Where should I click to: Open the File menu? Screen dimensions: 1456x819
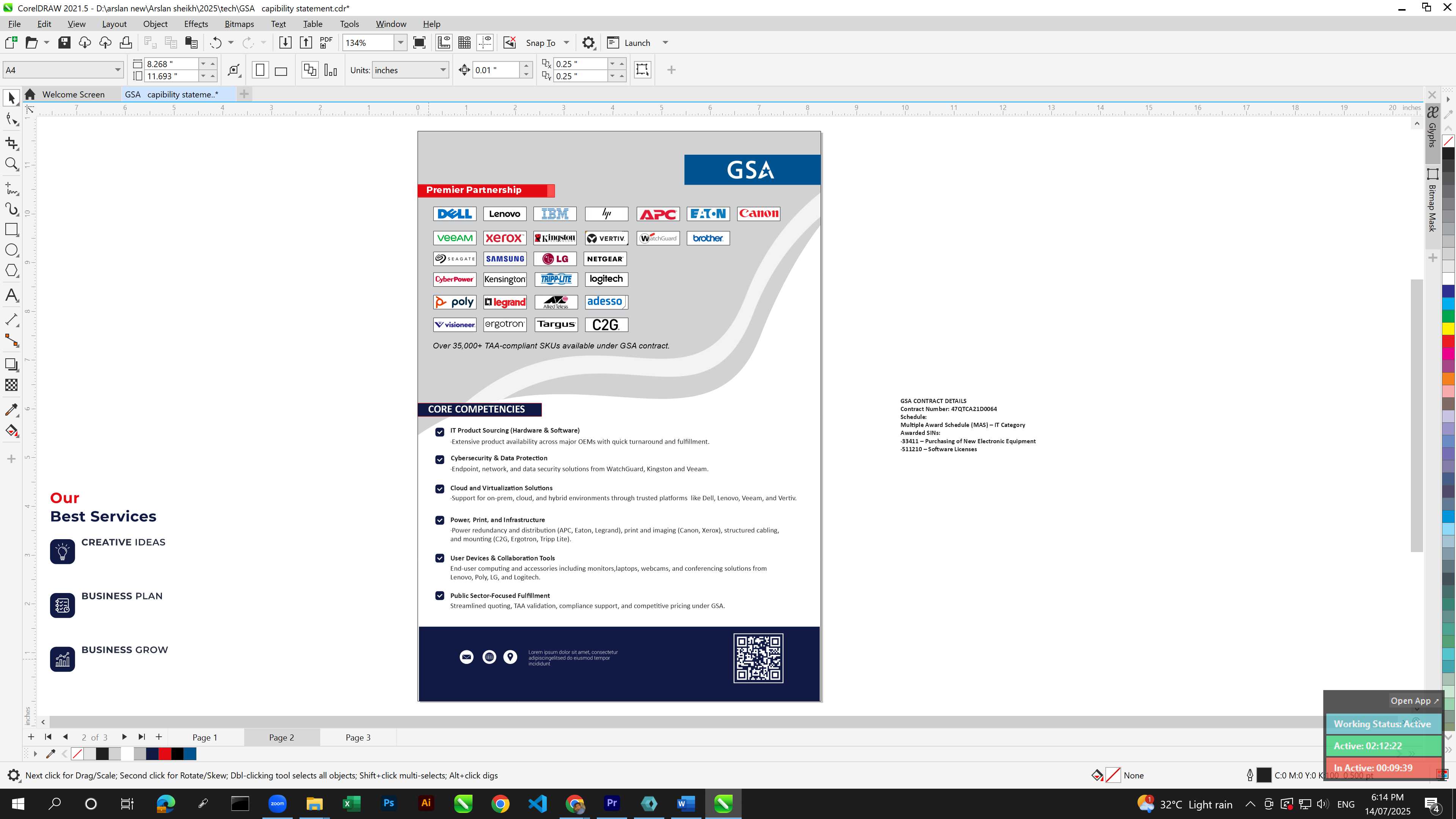click(14, 24)
